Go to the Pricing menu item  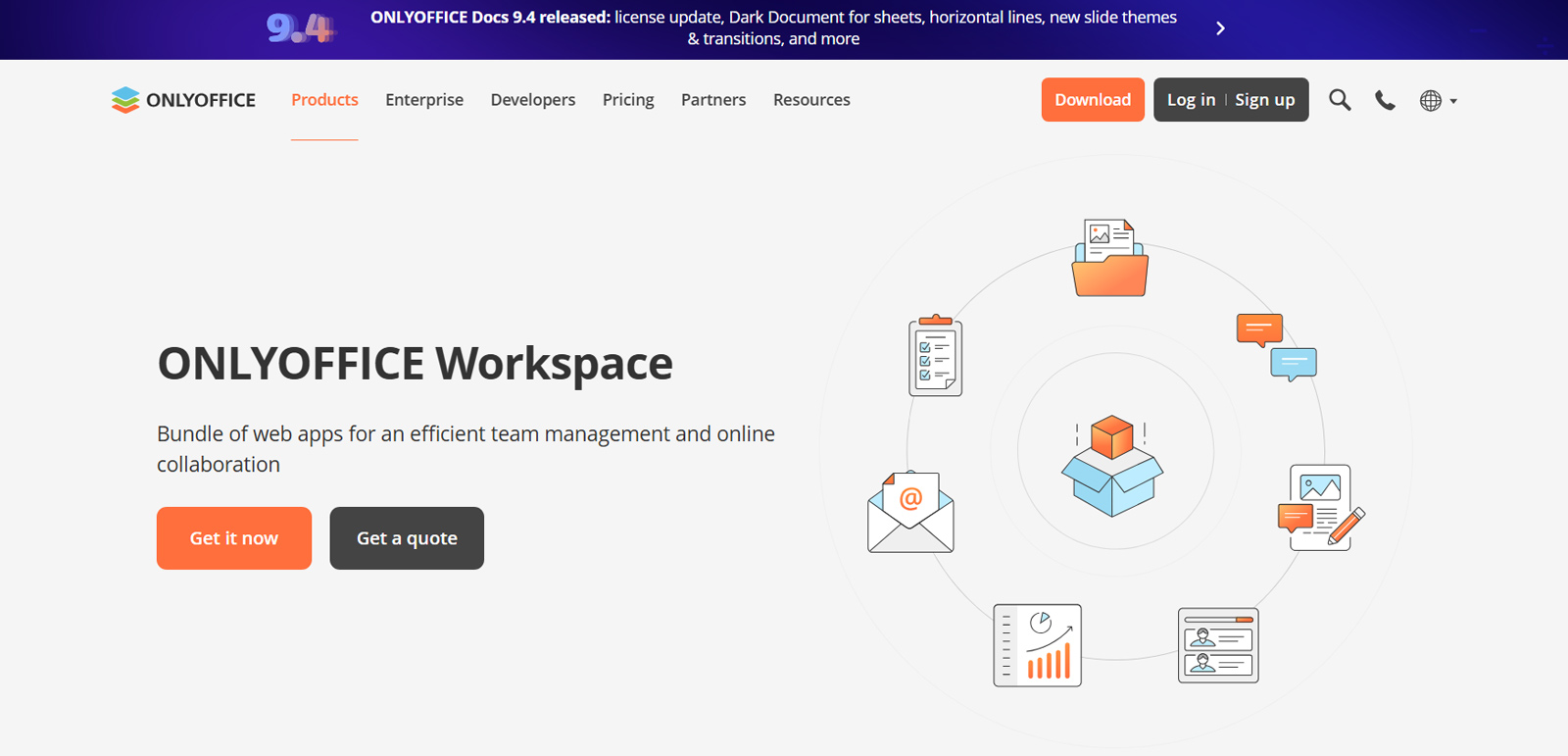(x=628, y=100)
